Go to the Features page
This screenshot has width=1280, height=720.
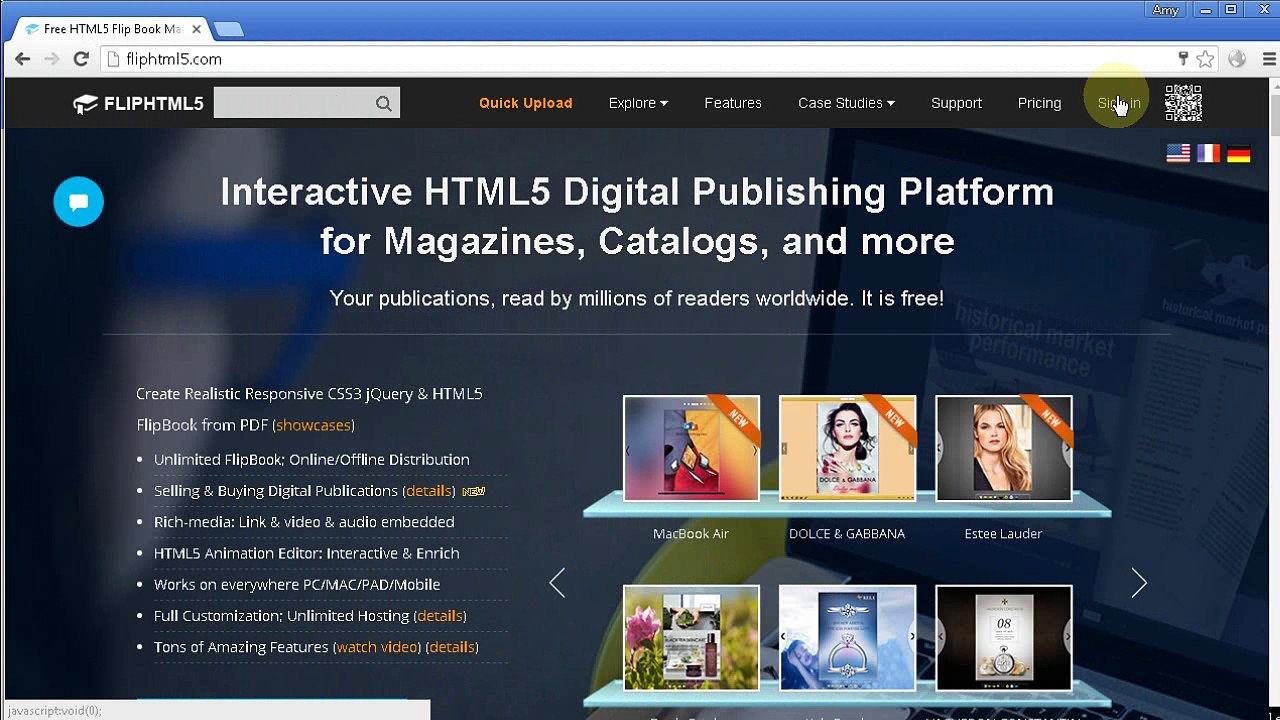[x=733, y=103]
